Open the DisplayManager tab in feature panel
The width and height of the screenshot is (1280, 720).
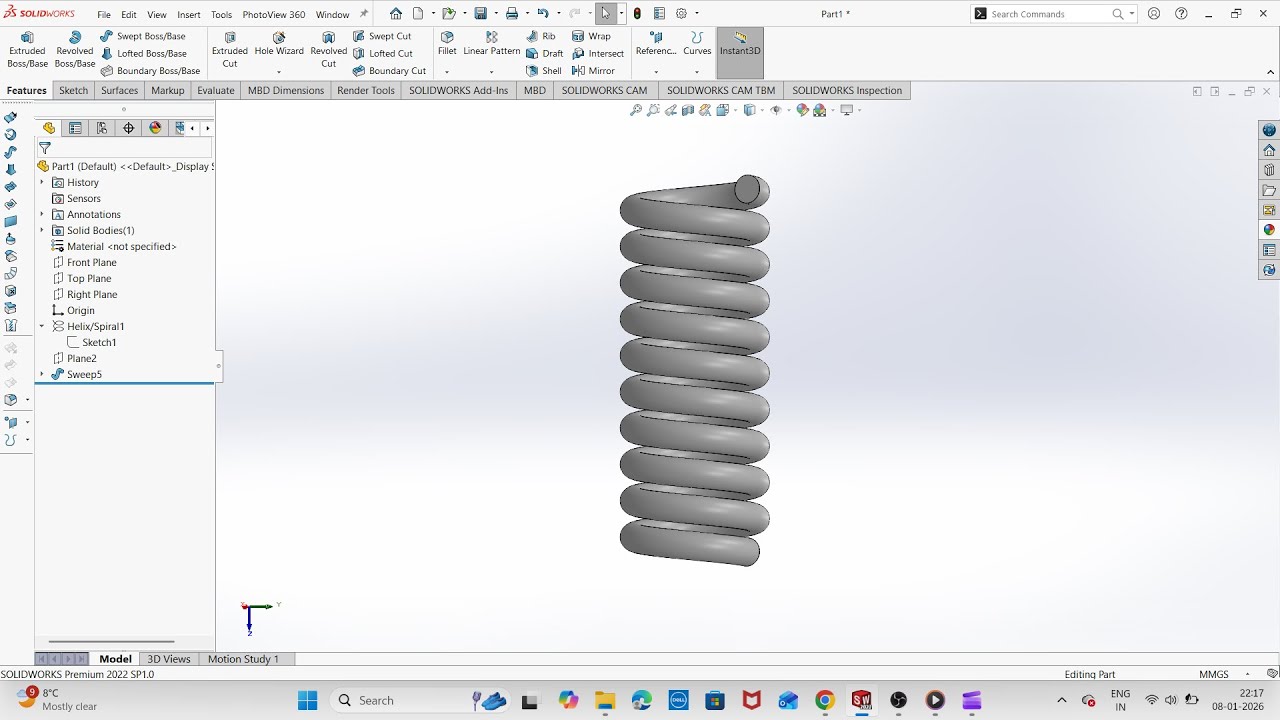[155, 128]
